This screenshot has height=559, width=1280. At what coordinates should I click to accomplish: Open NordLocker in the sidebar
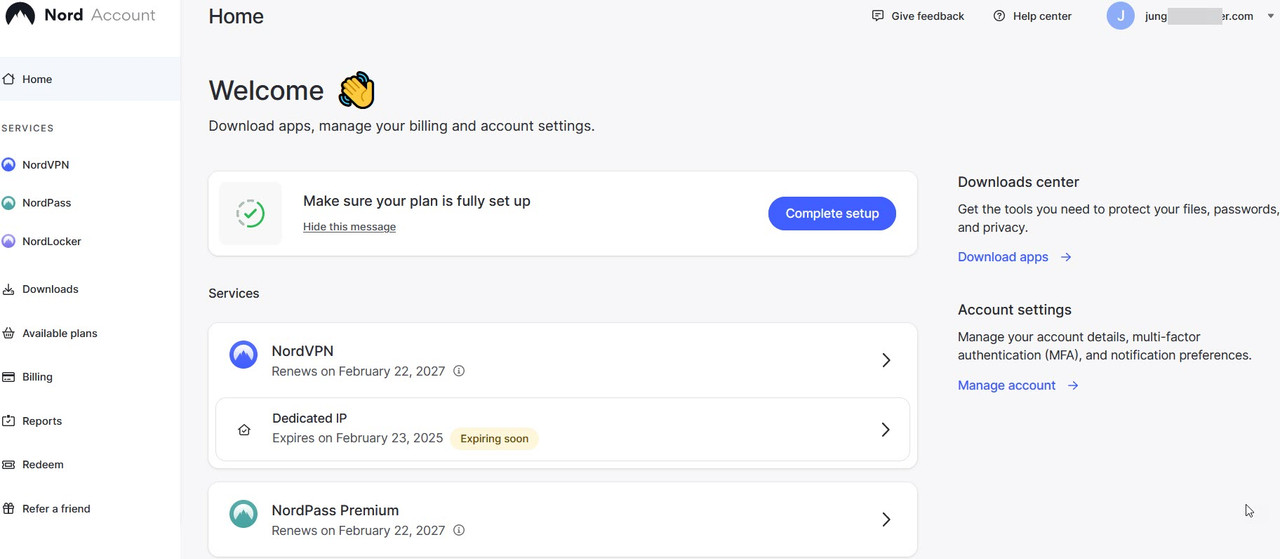51,241
